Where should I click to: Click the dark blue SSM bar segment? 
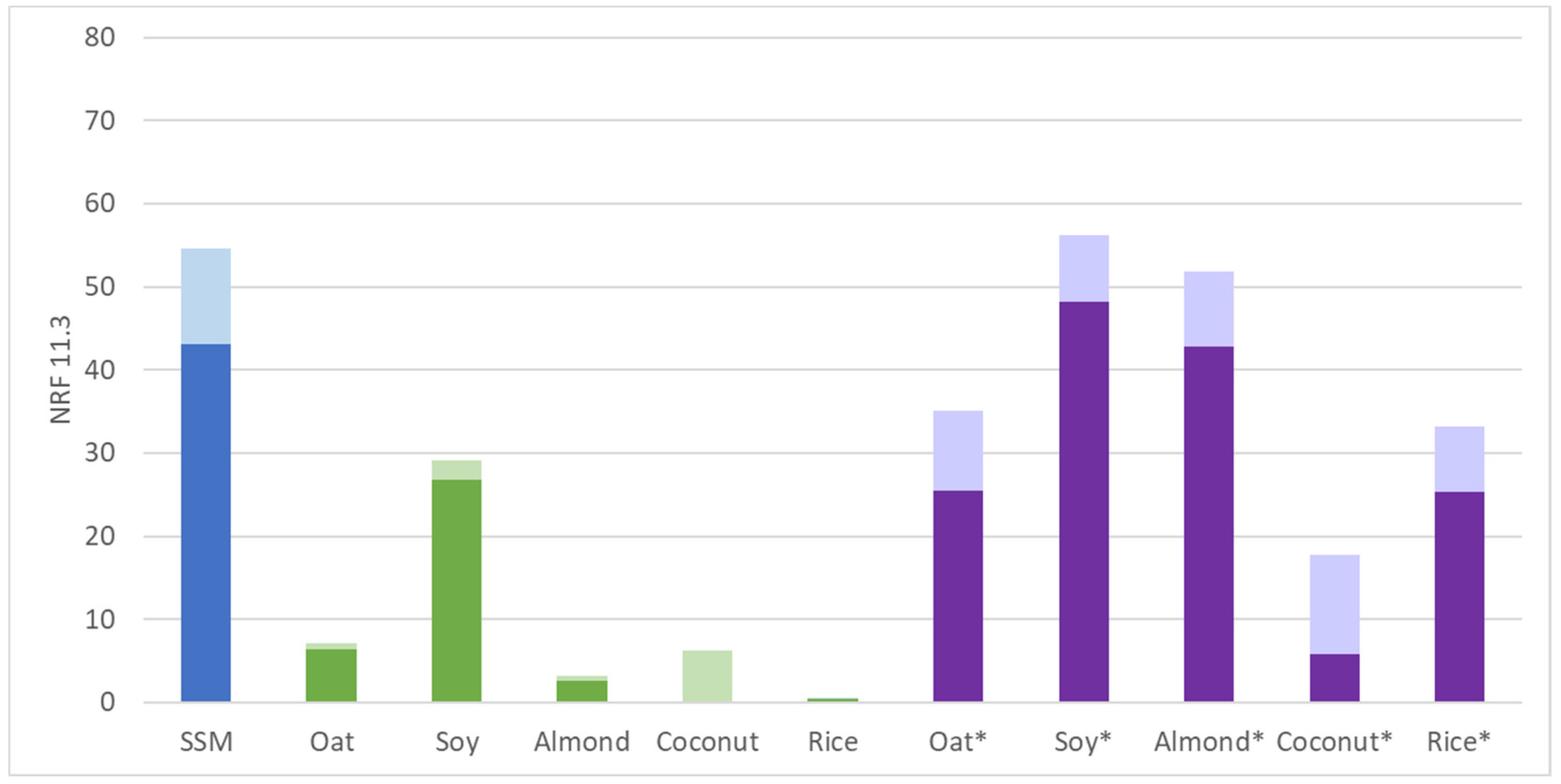click(x=206, y=522)
